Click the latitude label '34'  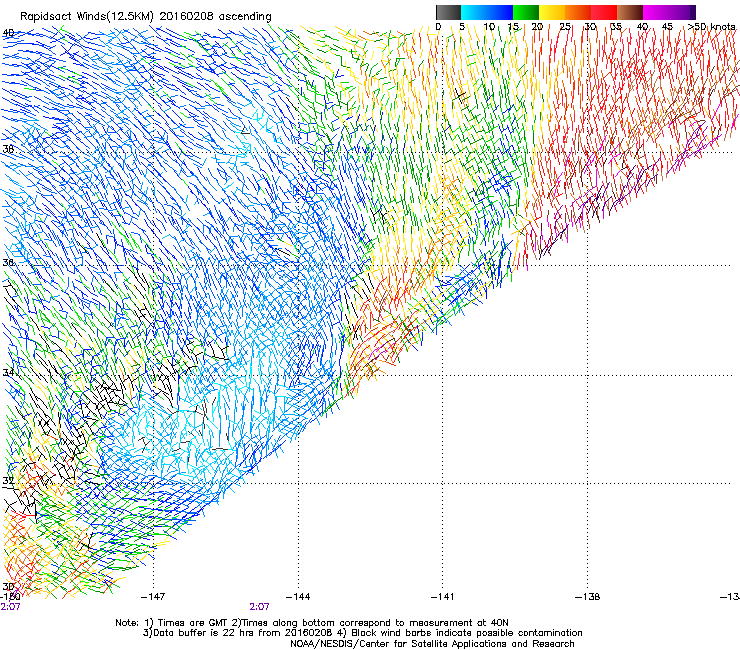click(8, 372)
